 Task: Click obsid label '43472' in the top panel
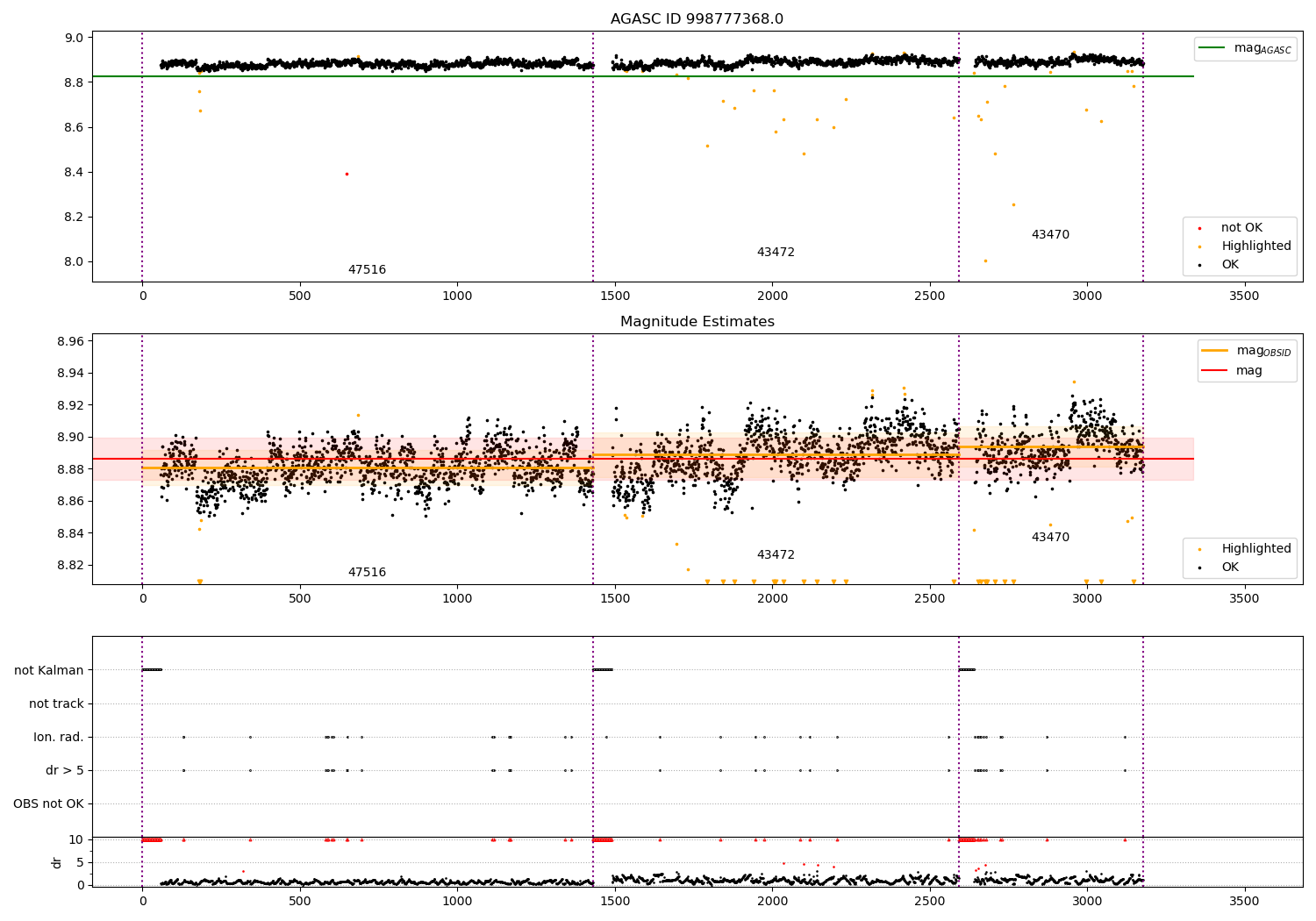pos(776,253)
